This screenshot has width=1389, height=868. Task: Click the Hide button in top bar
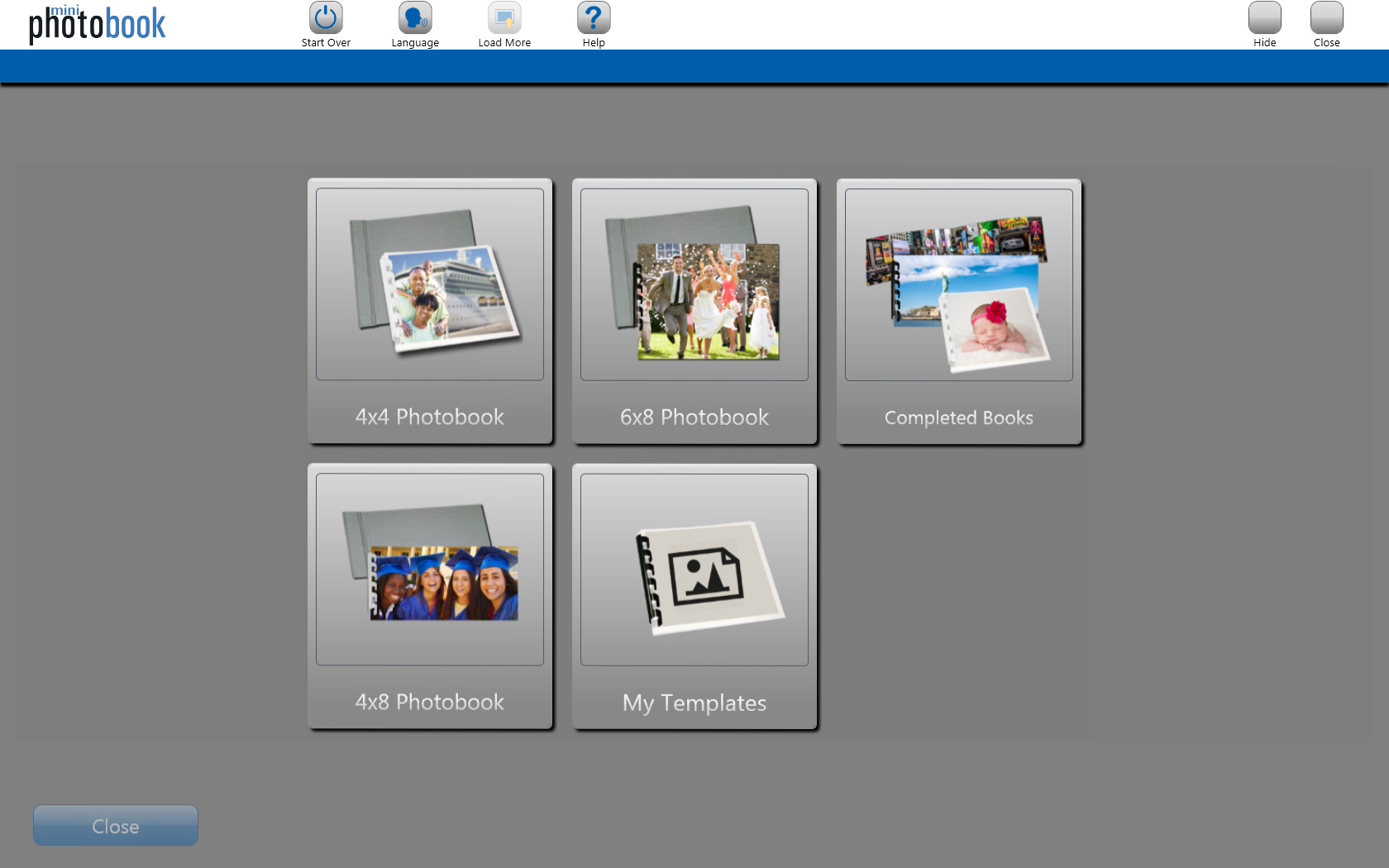tap(1264, 17)
